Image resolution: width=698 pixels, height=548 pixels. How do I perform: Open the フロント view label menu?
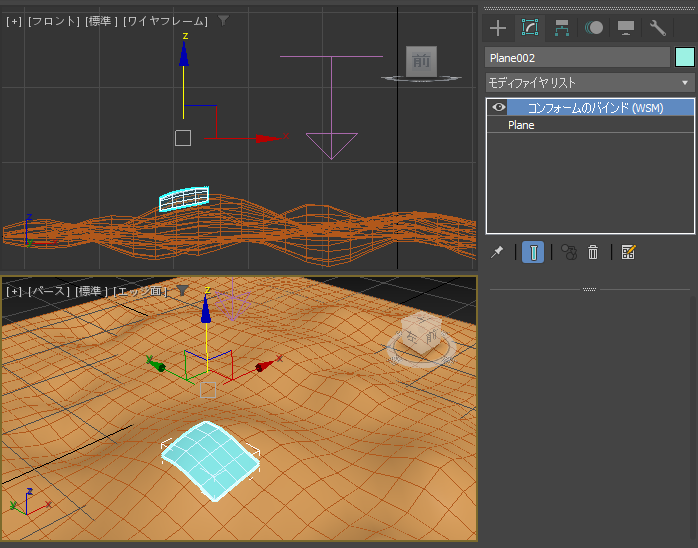pyautogui.click(x=53, y=21)
